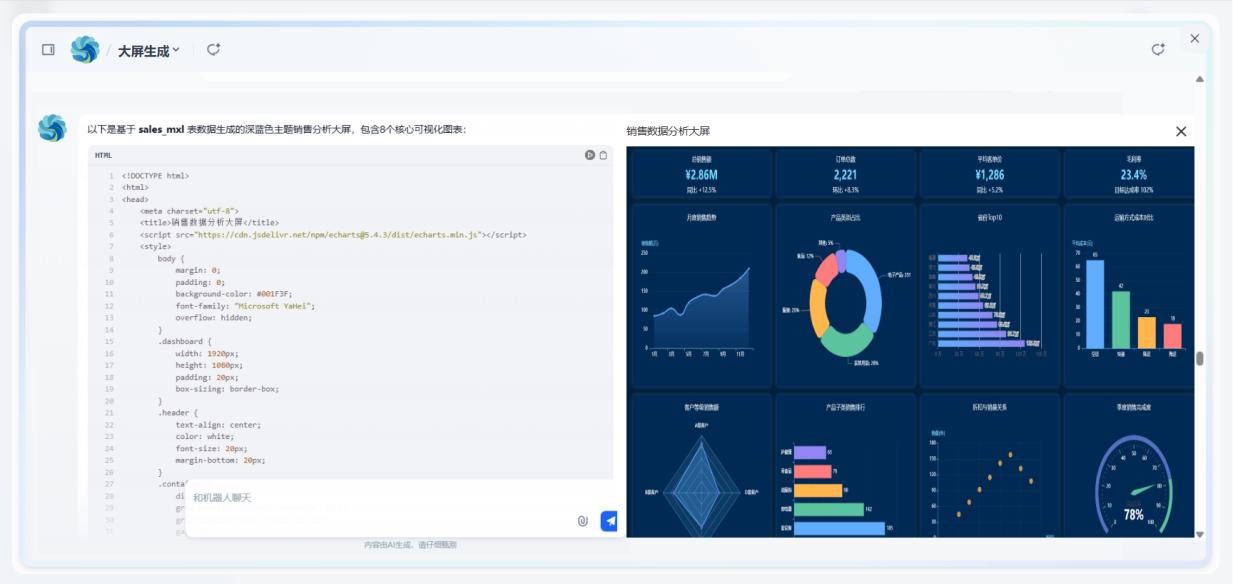Click the app logo in header
Screen dimensions: 1233x584
click(x=85, y=50)
